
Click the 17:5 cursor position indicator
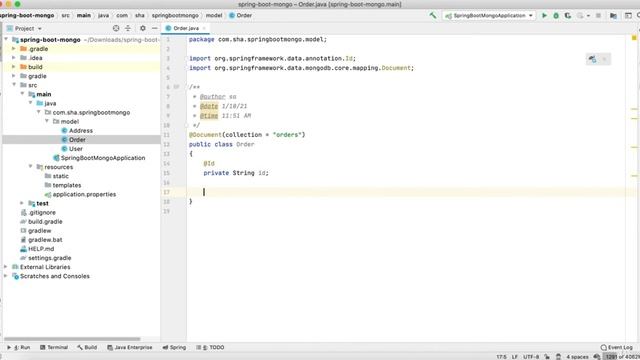pyautogui.click(x=501, y=357)
